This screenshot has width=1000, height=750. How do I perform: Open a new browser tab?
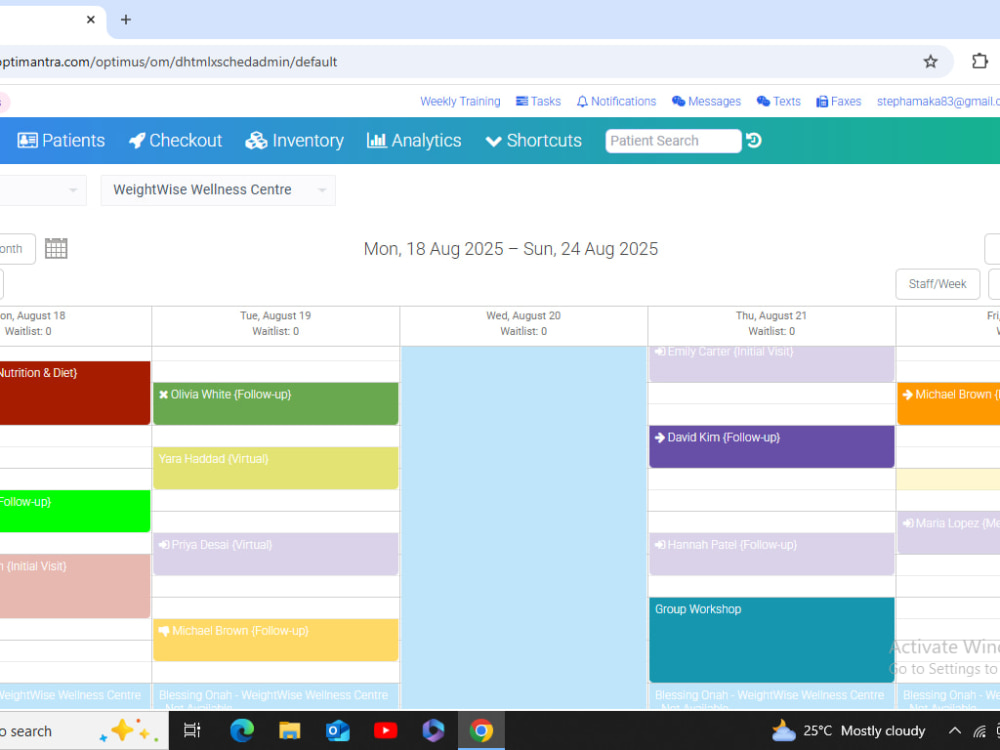point(126,20)
